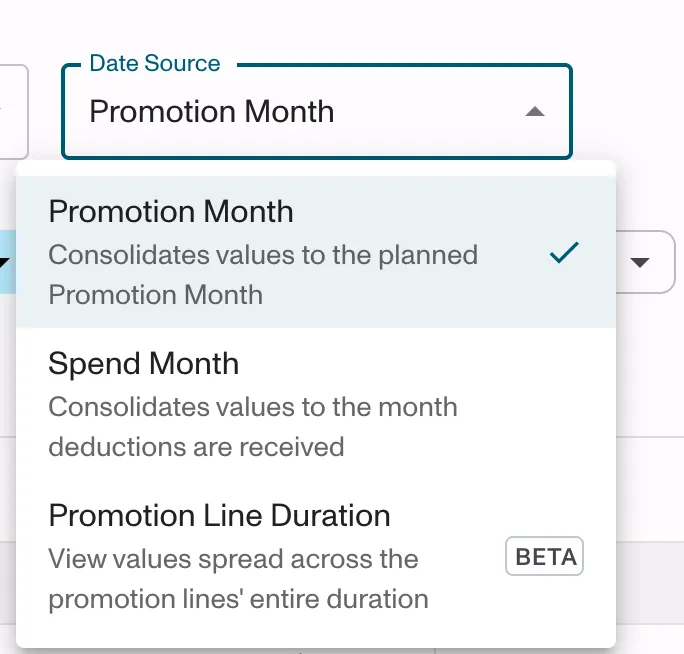
Task: Focus the partially hidden field left of Date Source
Action: (x=14, y=112)
